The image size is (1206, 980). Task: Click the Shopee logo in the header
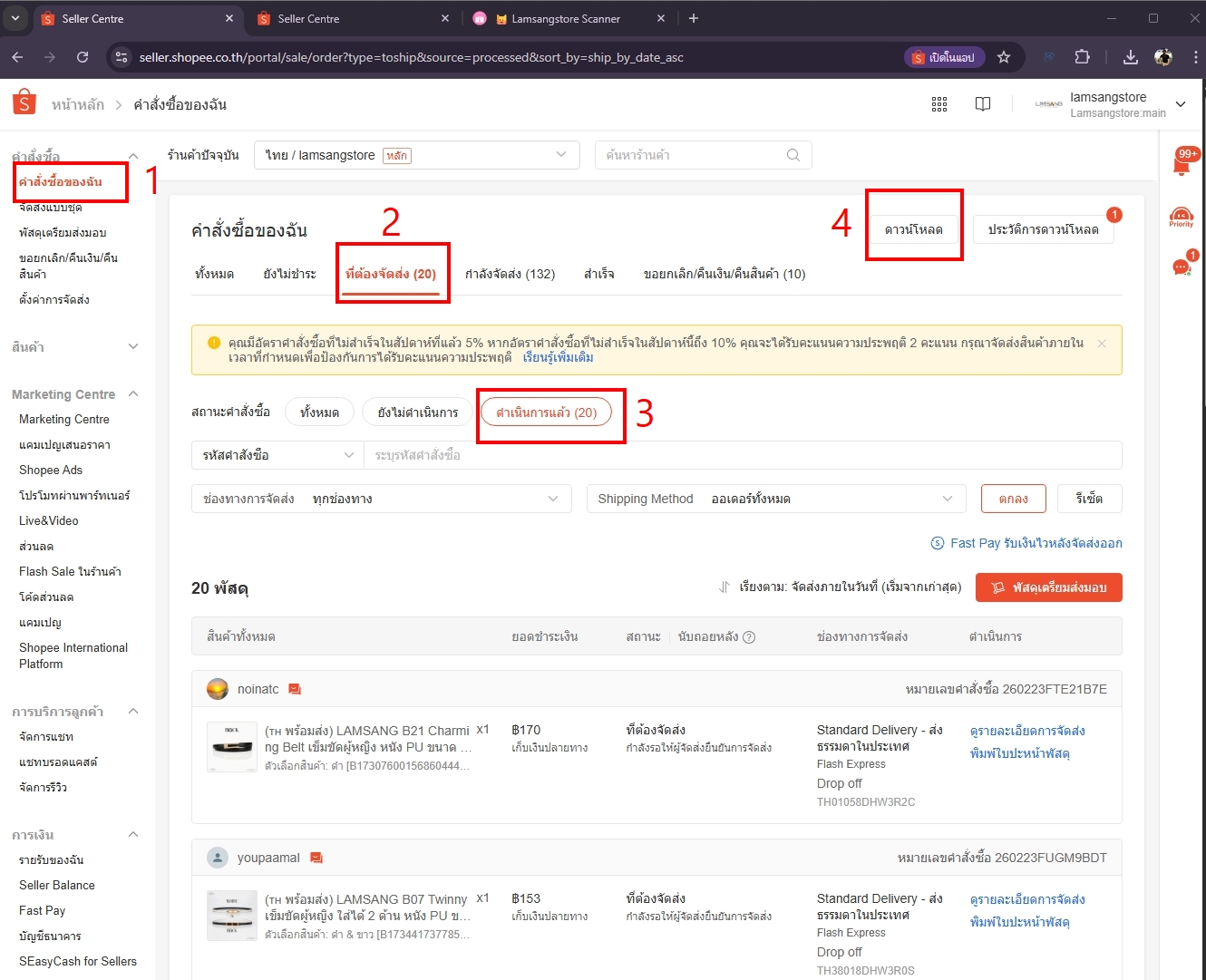click(24, 102)
